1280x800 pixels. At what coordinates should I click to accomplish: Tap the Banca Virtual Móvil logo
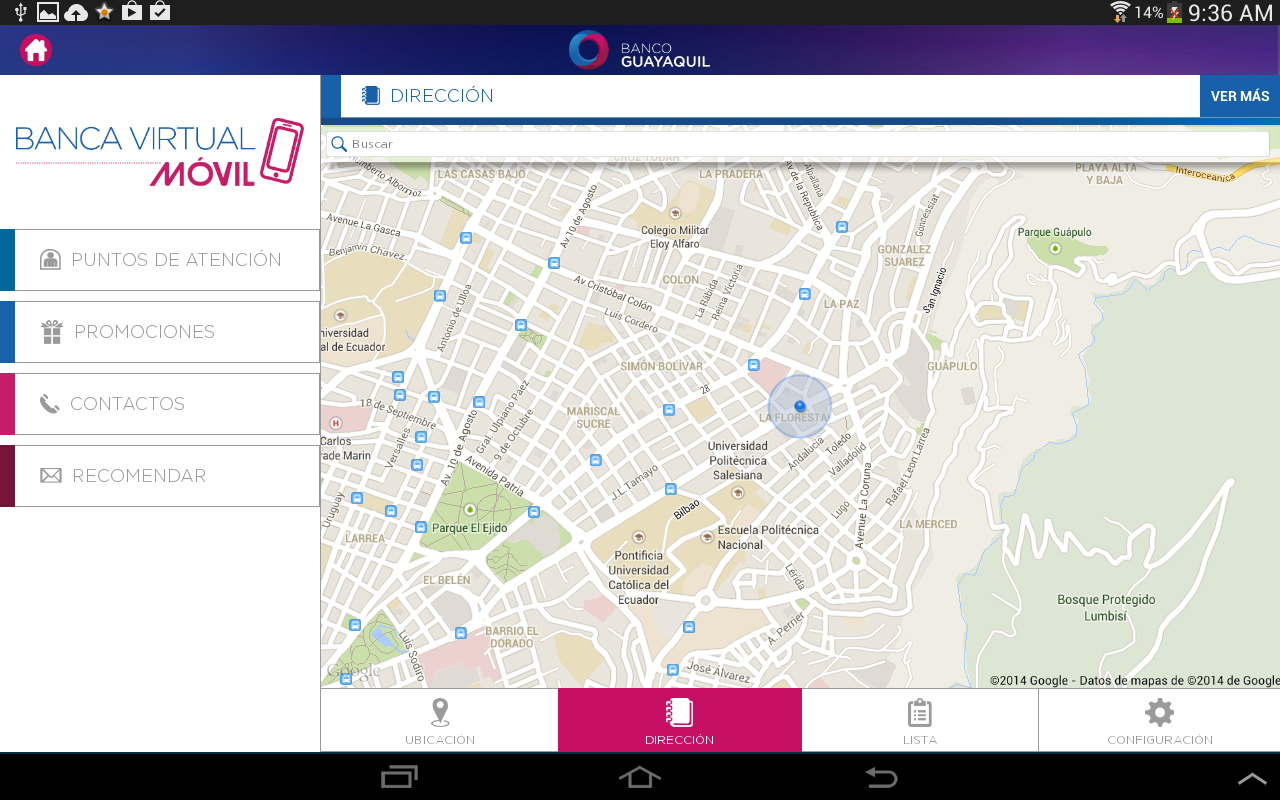point(159,152)
